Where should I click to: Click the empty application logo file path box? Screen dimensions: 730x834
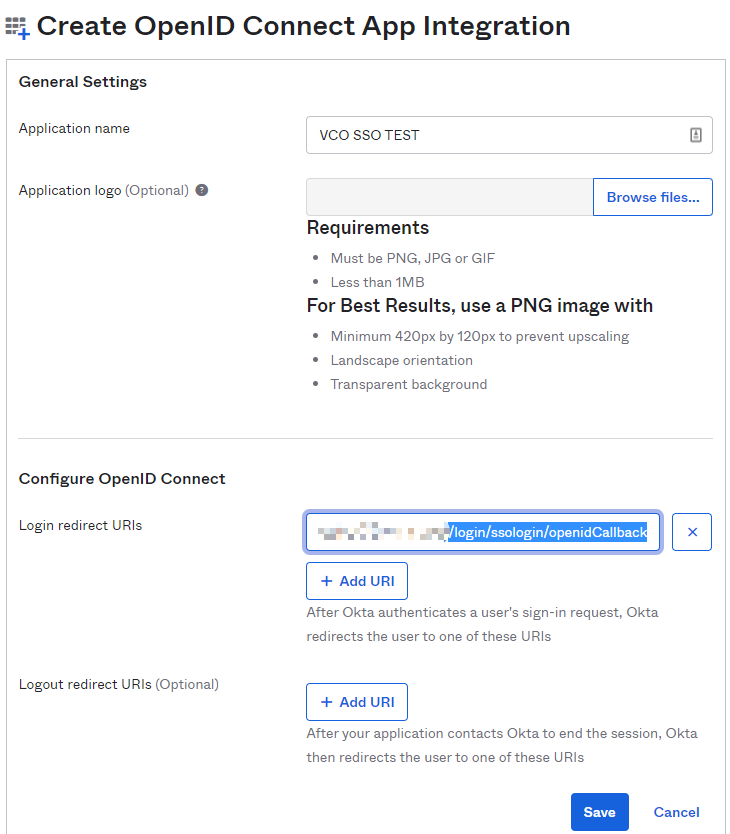tap(450, 197)
